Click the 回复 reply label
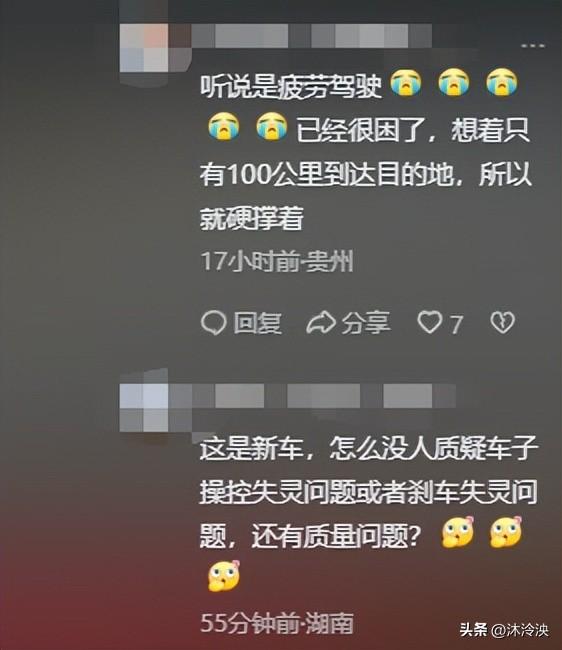Image resolution: width=562 pixels, height=650 pixels. click(257, 323)
